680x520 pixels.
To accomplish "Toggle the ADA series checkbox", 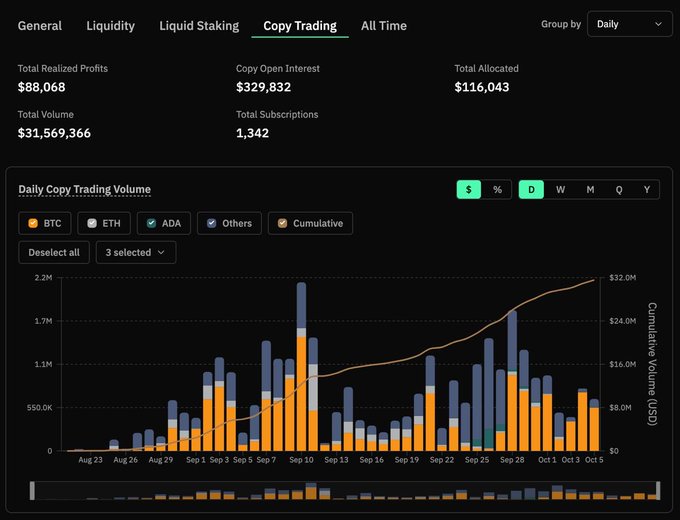I will (x=151, y=223).
